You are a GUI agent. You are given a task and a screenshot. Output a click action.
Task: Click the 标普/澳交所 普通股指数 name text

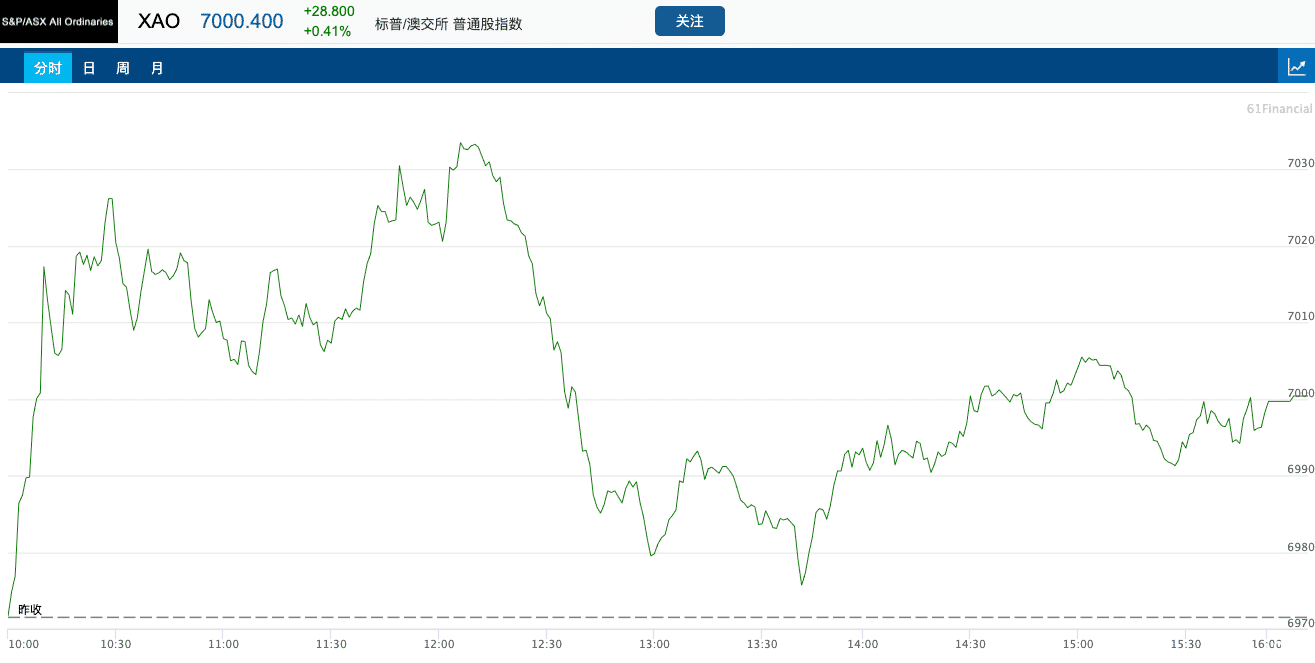448,24
